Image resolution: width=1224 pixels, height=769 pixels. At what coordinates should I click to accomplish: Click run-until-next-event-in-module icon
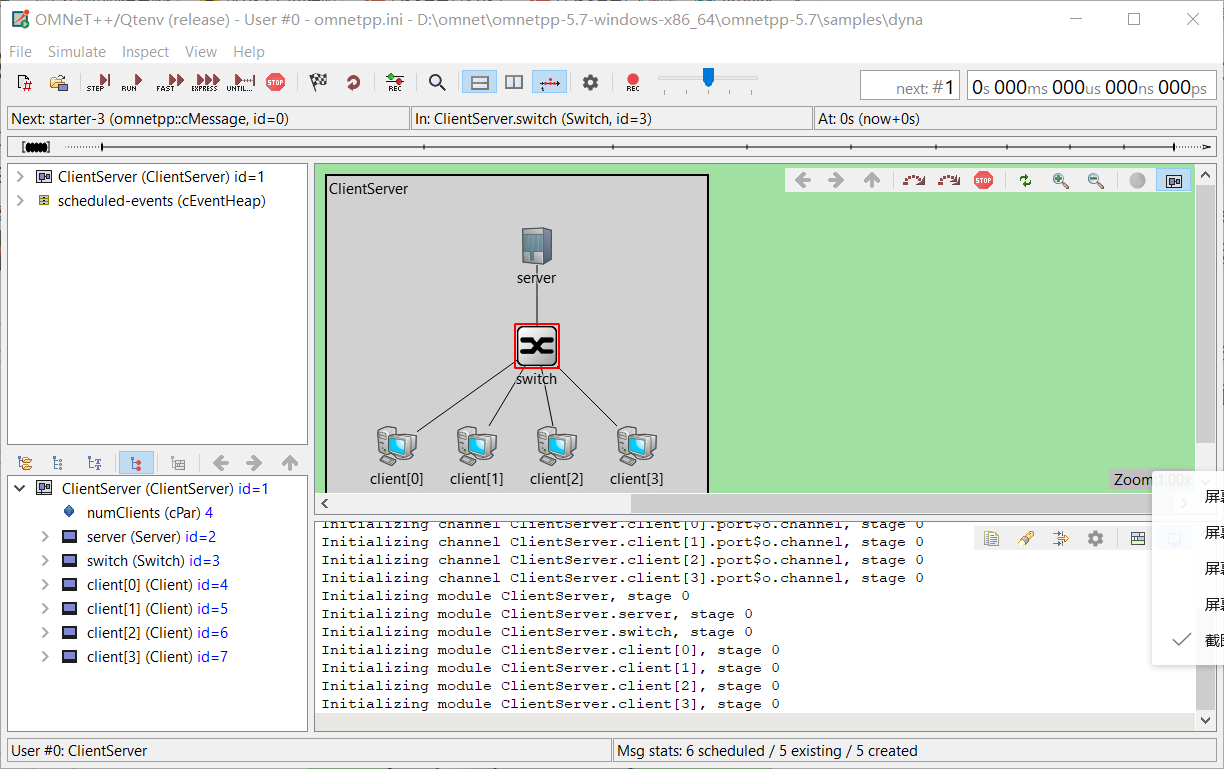click(x=914, y=180)
